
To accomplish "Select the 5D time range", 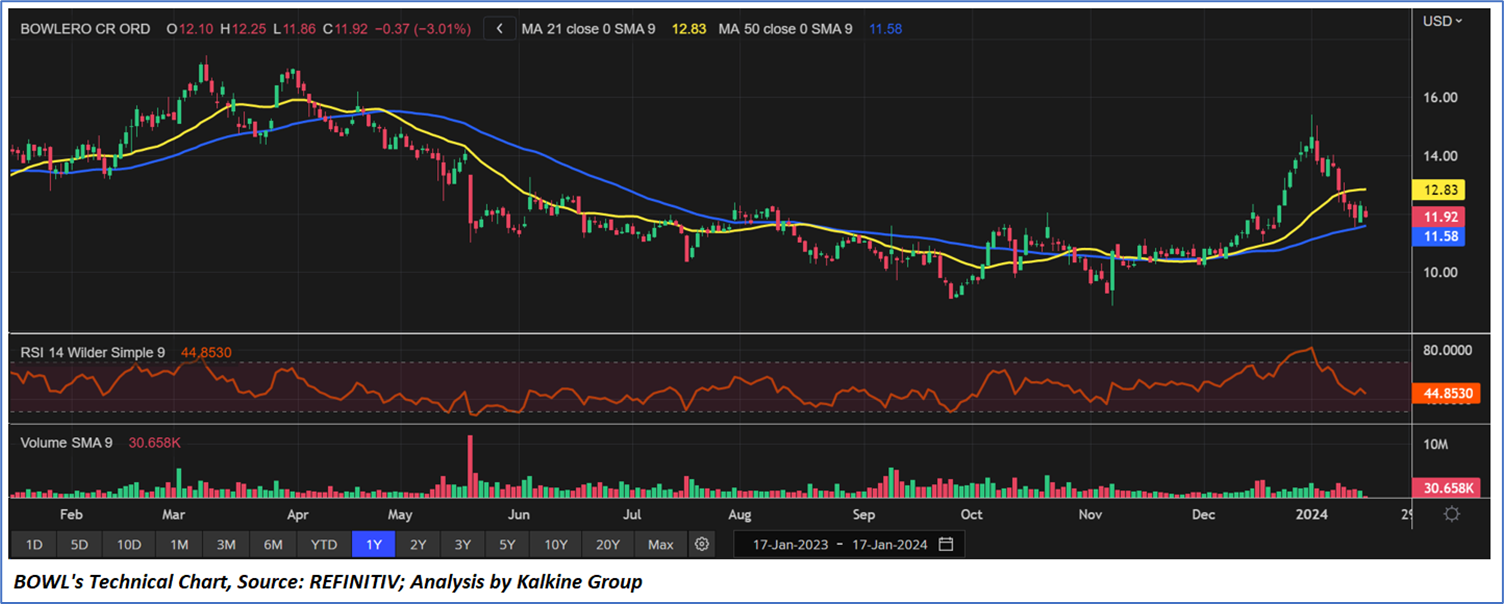I will point(80,545).
